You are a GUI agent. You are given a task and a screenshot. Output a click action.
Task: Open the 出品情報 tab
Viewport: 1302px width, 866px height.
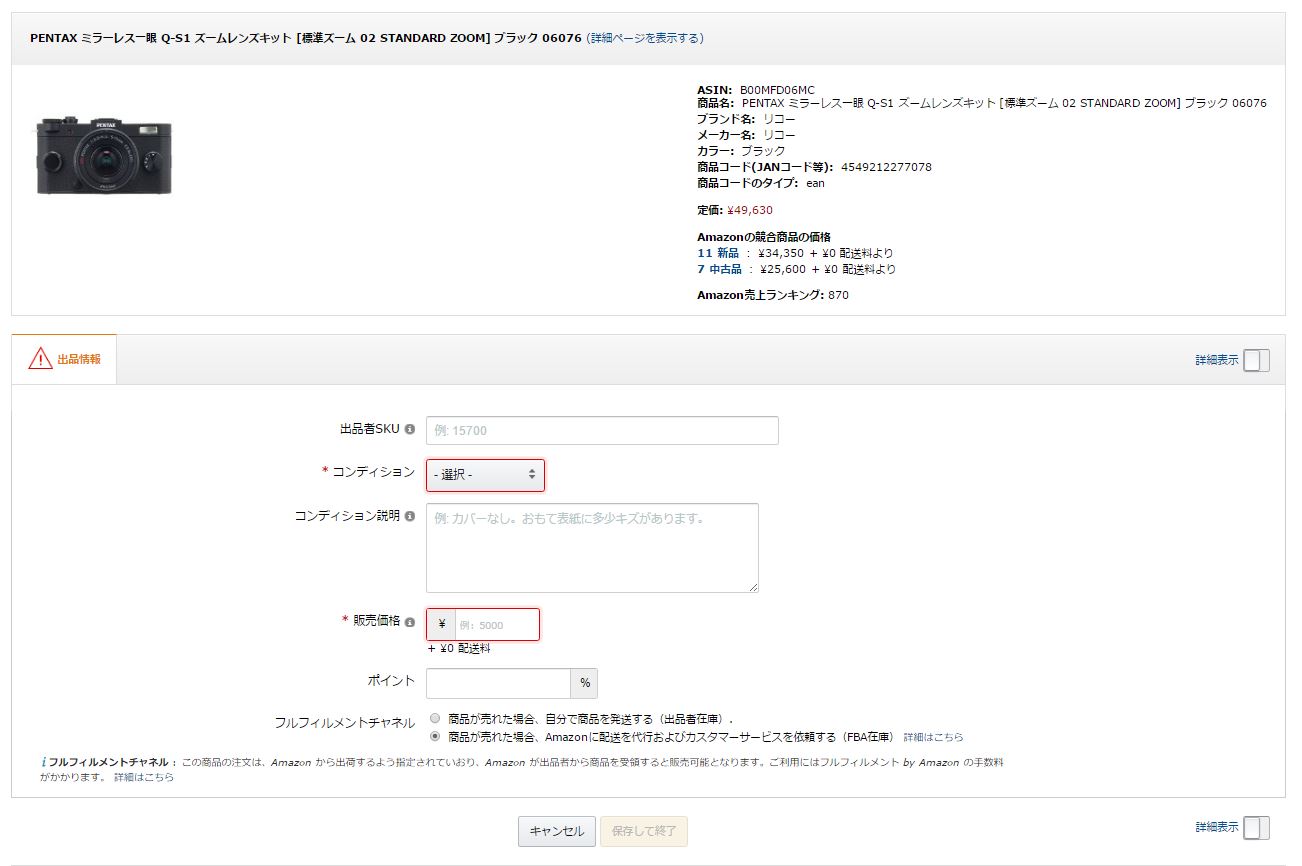point(64,359)
